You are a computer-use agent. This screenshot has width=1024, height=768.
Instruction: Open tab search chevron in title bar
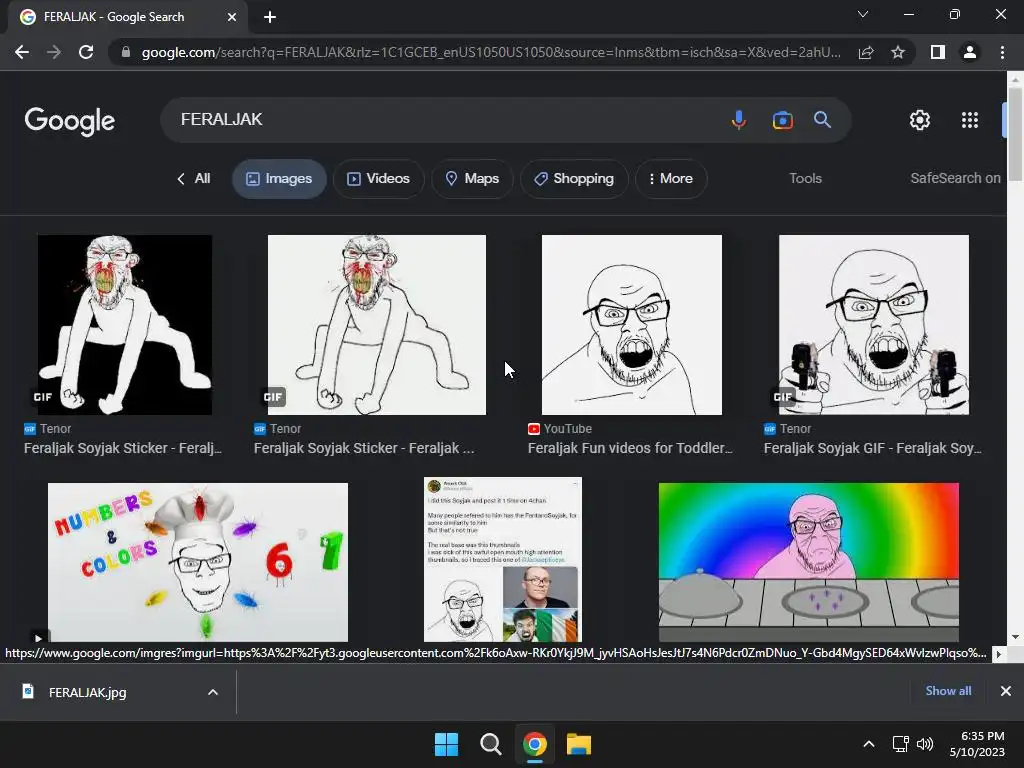[x=863, y=14]
